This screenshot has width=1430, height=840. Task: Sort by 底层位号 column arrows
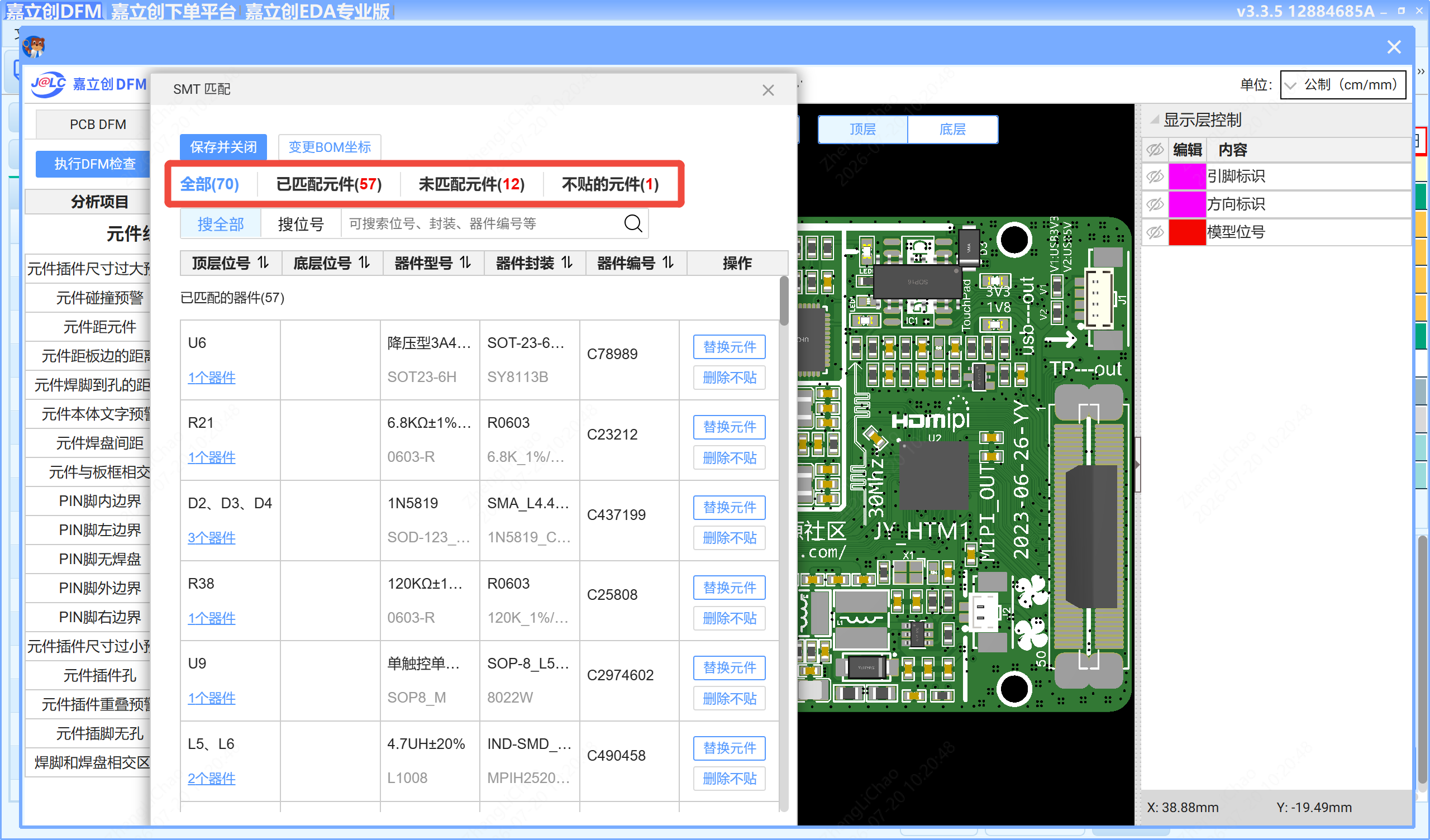coord(364,263)
